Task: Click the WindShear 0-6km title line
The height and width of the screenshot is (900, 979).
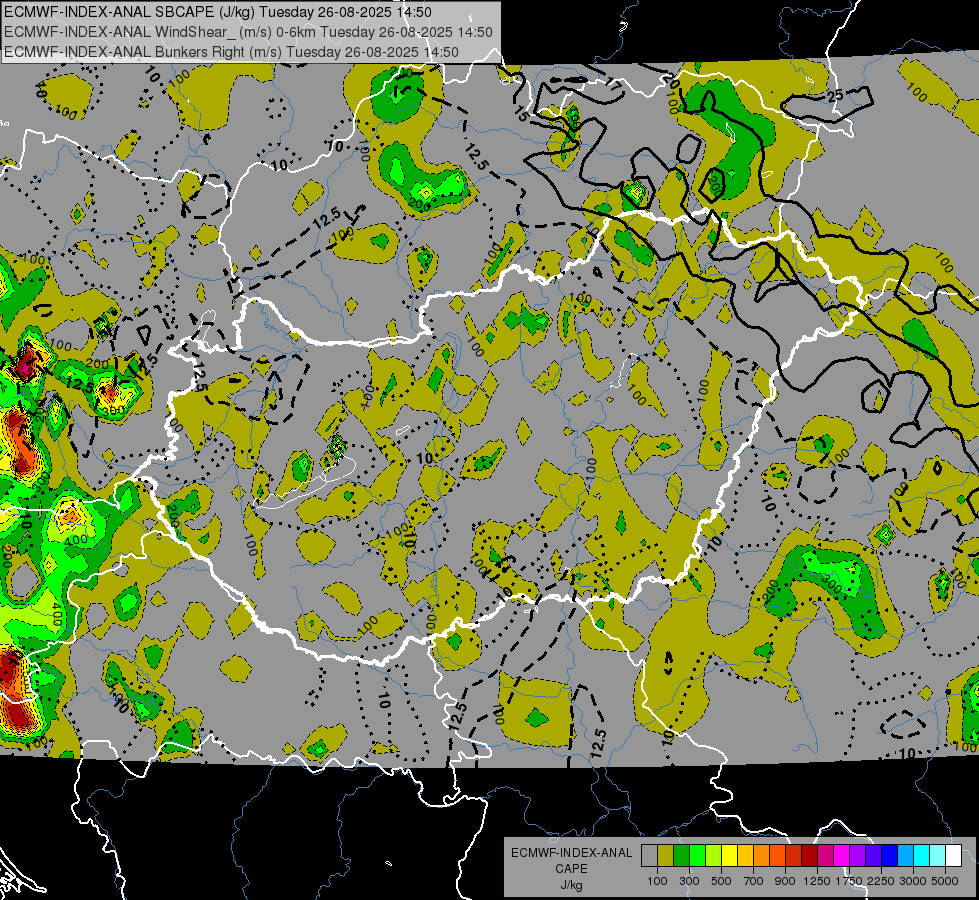Action: (x=248, y=32)
